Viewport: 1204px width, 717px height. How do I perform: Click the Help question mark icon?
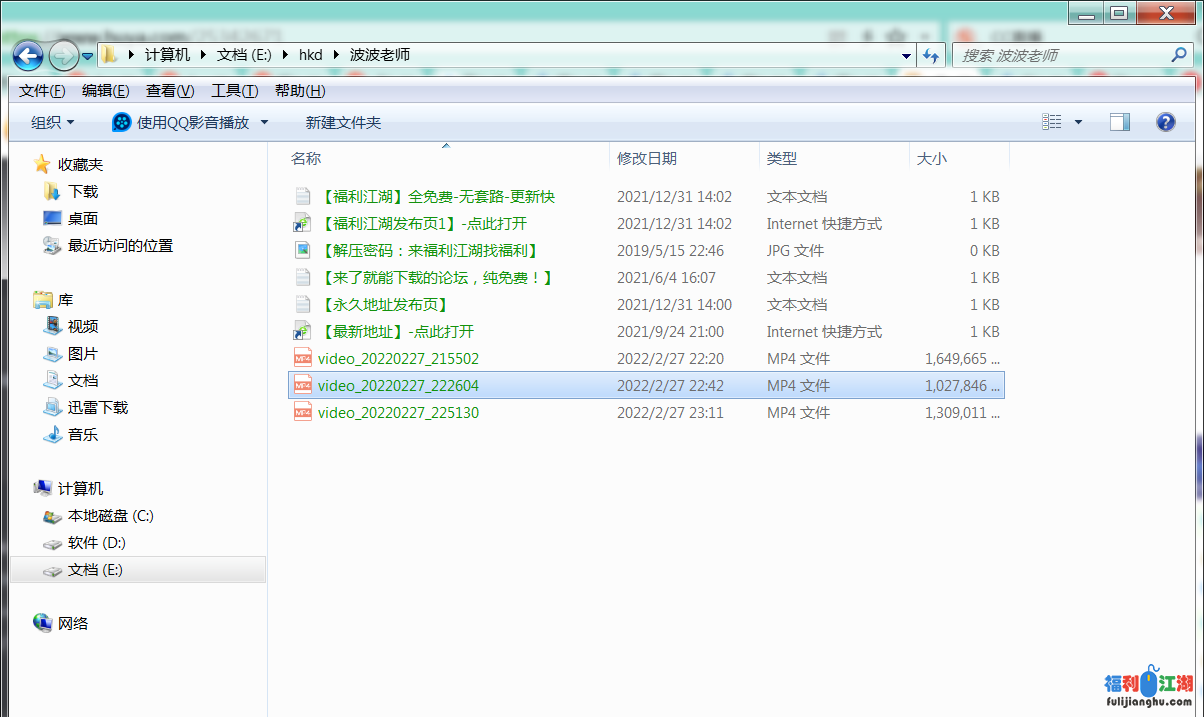(x=1165, y=122)
